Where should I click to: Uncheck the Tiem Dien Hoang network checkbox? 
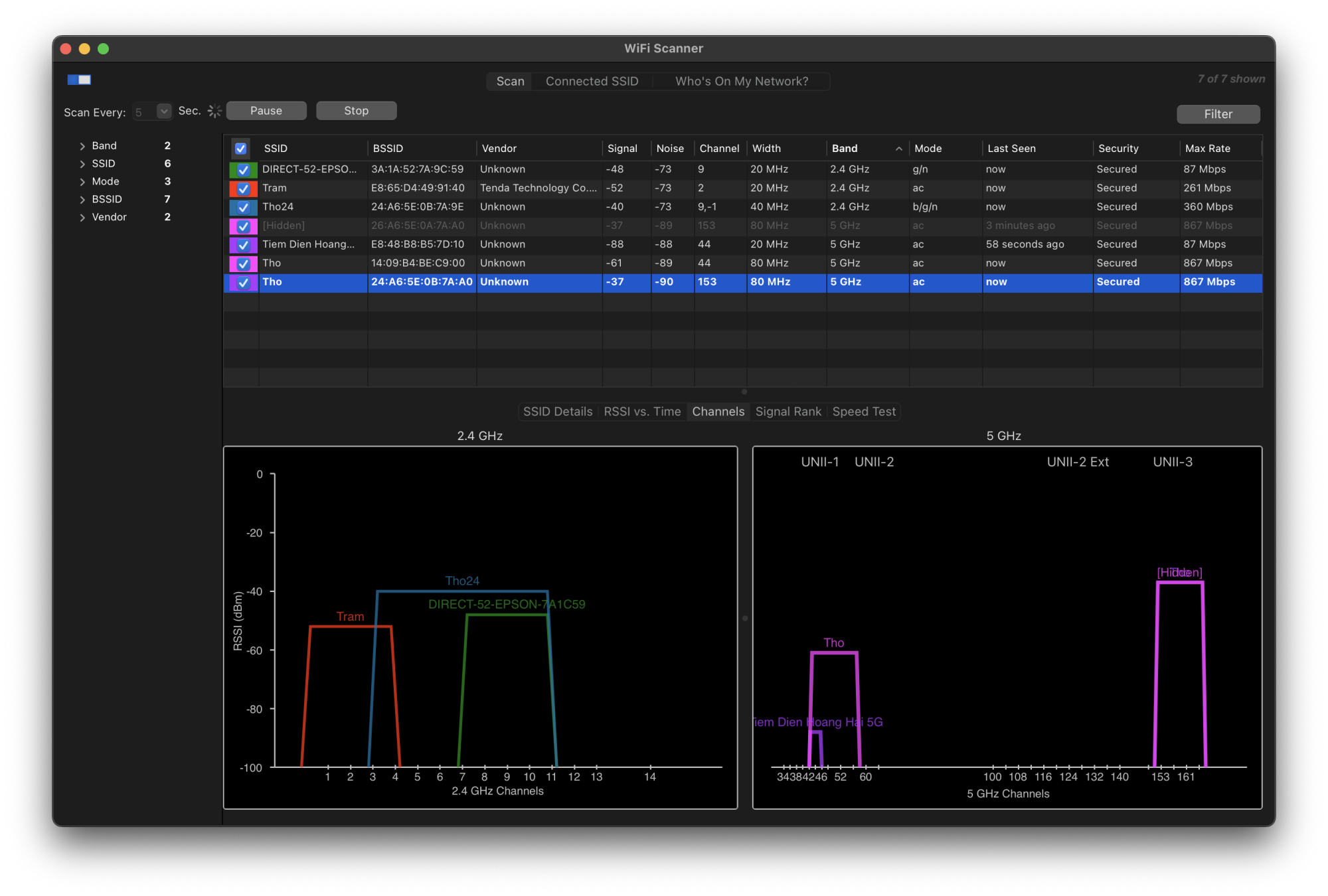tap(244, 245)
